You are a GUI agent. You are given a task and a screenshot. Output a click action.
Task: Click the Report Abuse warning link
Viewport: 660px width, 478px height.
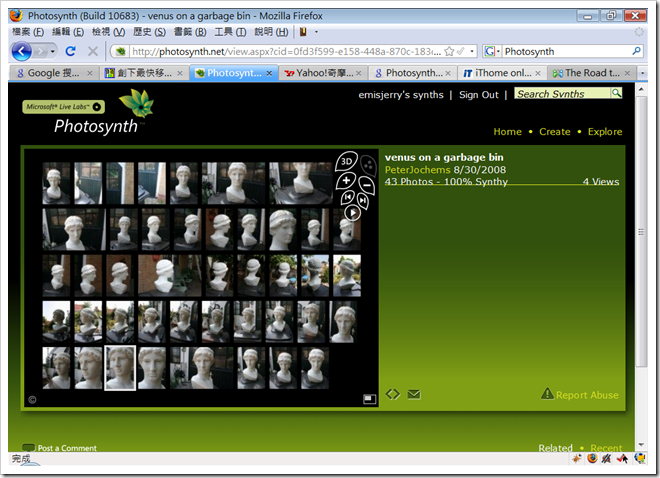point(580,394)
